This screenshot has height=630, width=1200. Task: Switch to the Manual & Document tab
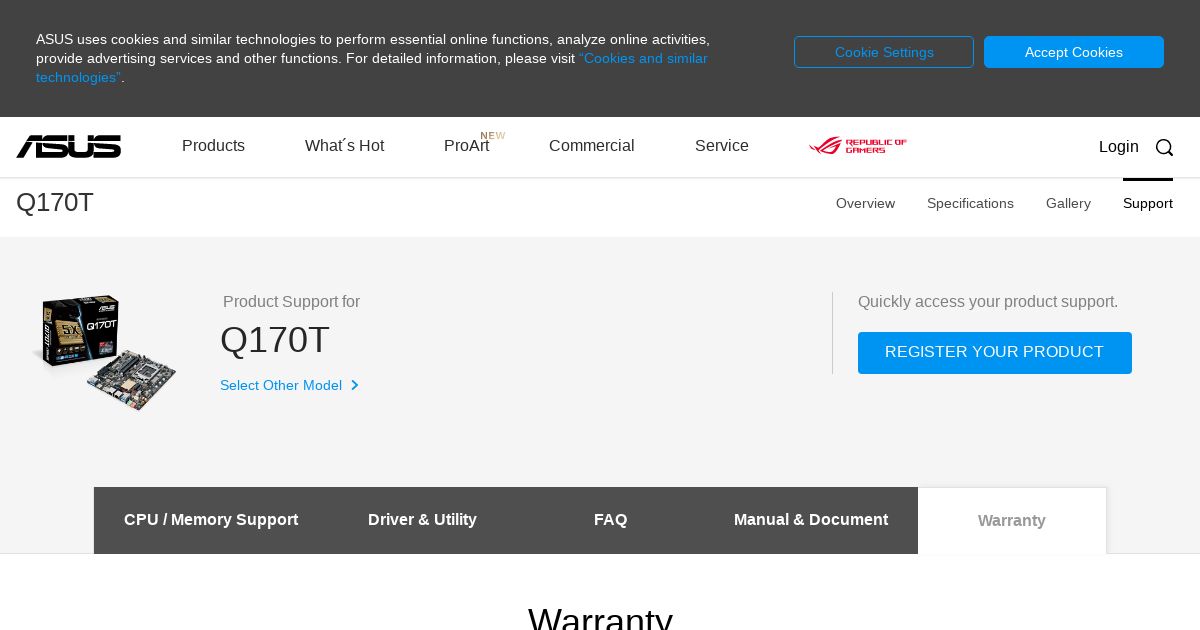811,520
